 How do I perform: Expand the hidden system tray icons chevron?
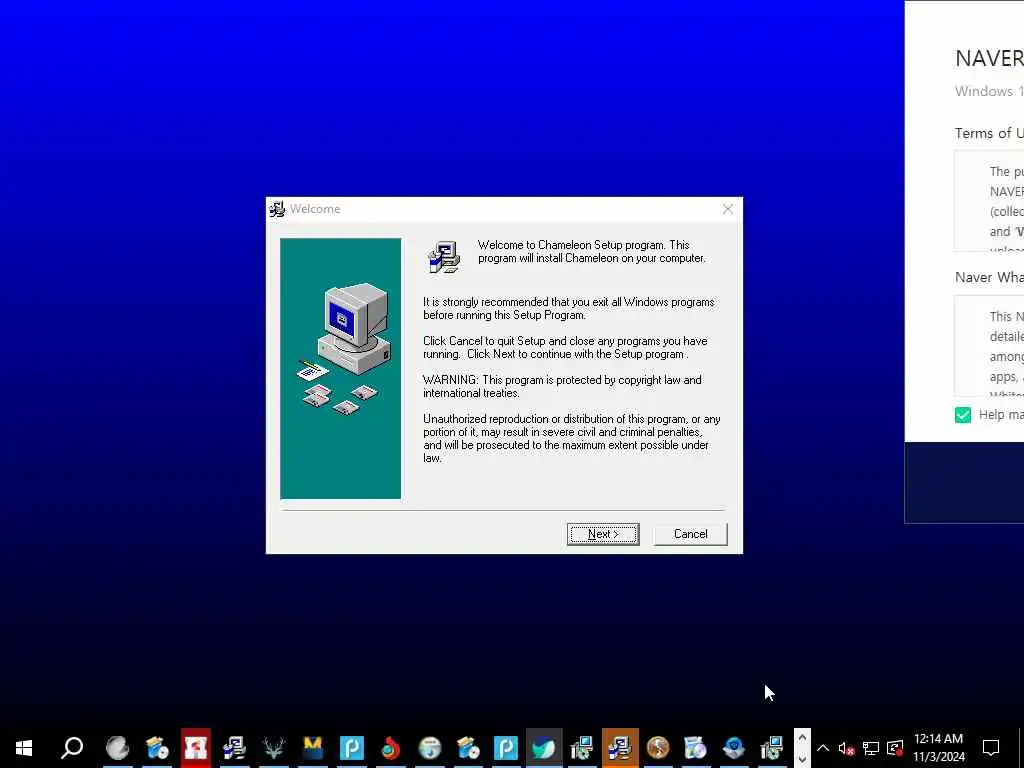pyautogui.click(x=823, y=748)
